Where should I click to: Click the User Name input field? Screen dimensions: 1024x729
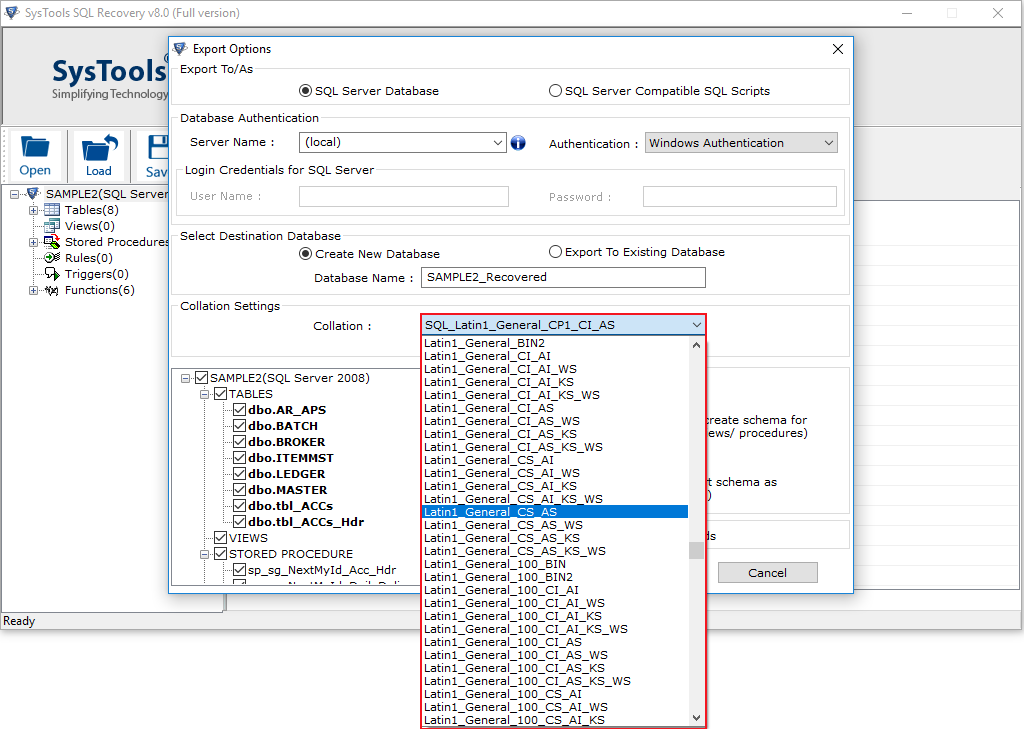point(404,197)
